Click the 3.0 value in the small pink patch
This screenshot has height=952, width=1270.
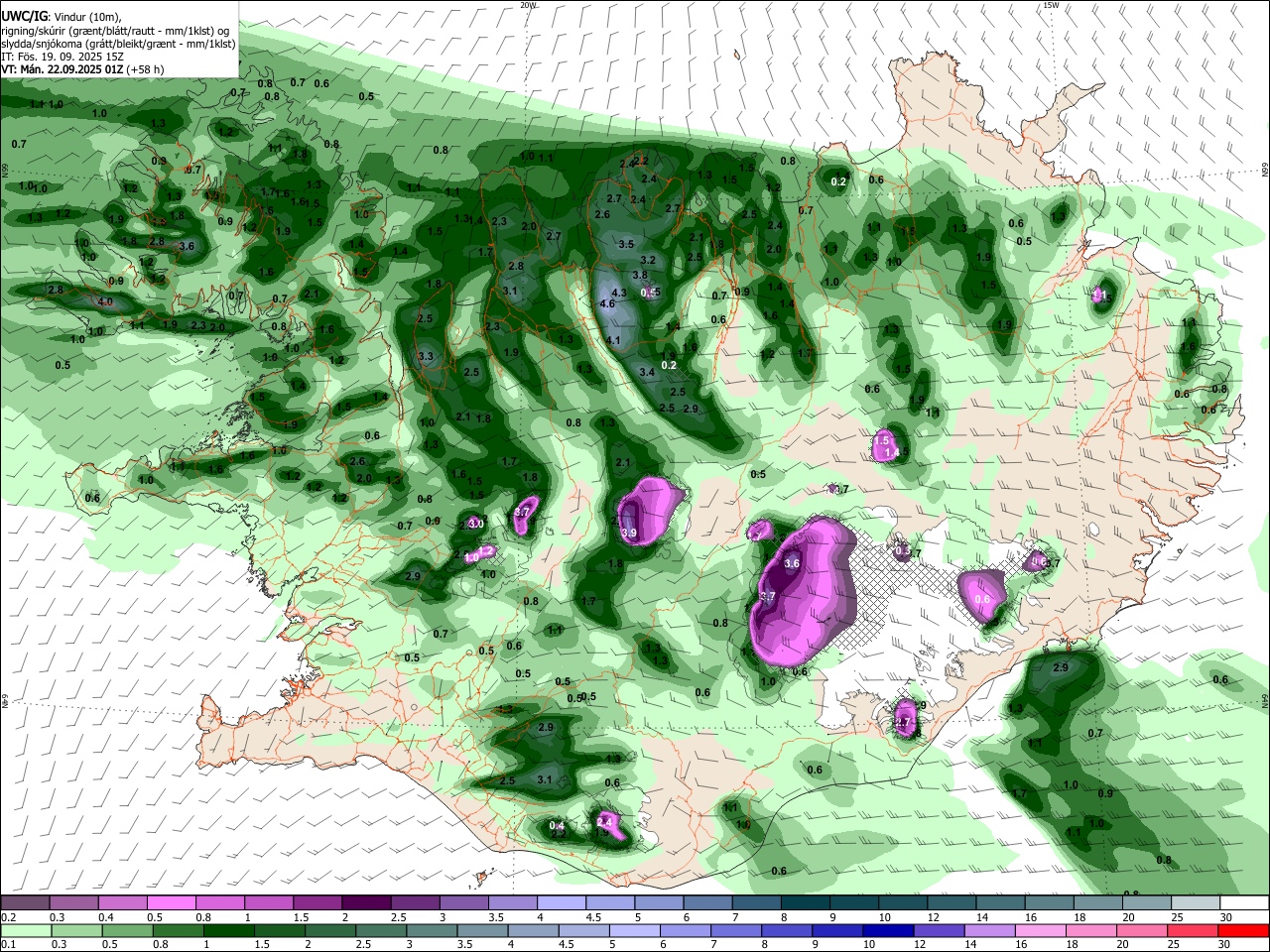click(475, 524)
